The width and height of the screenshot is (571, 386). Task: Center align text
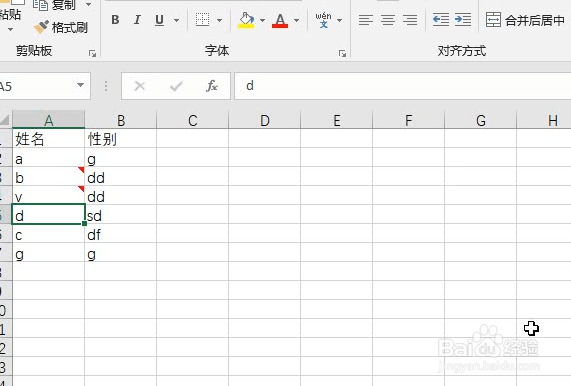pyautogui.click(x=388, y=20)
